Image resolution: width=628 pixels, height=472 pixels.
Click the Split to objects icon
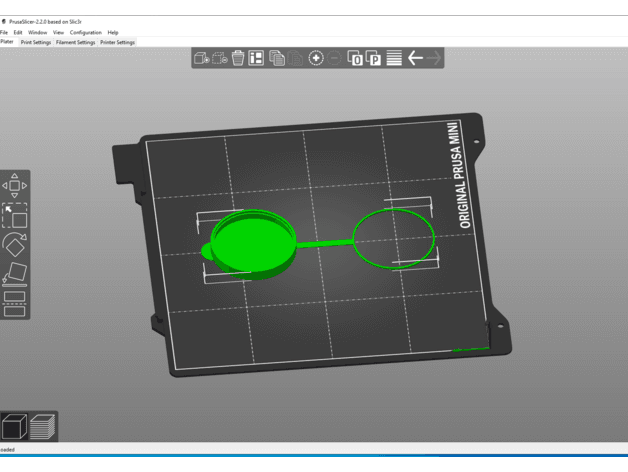coord(355,58)
